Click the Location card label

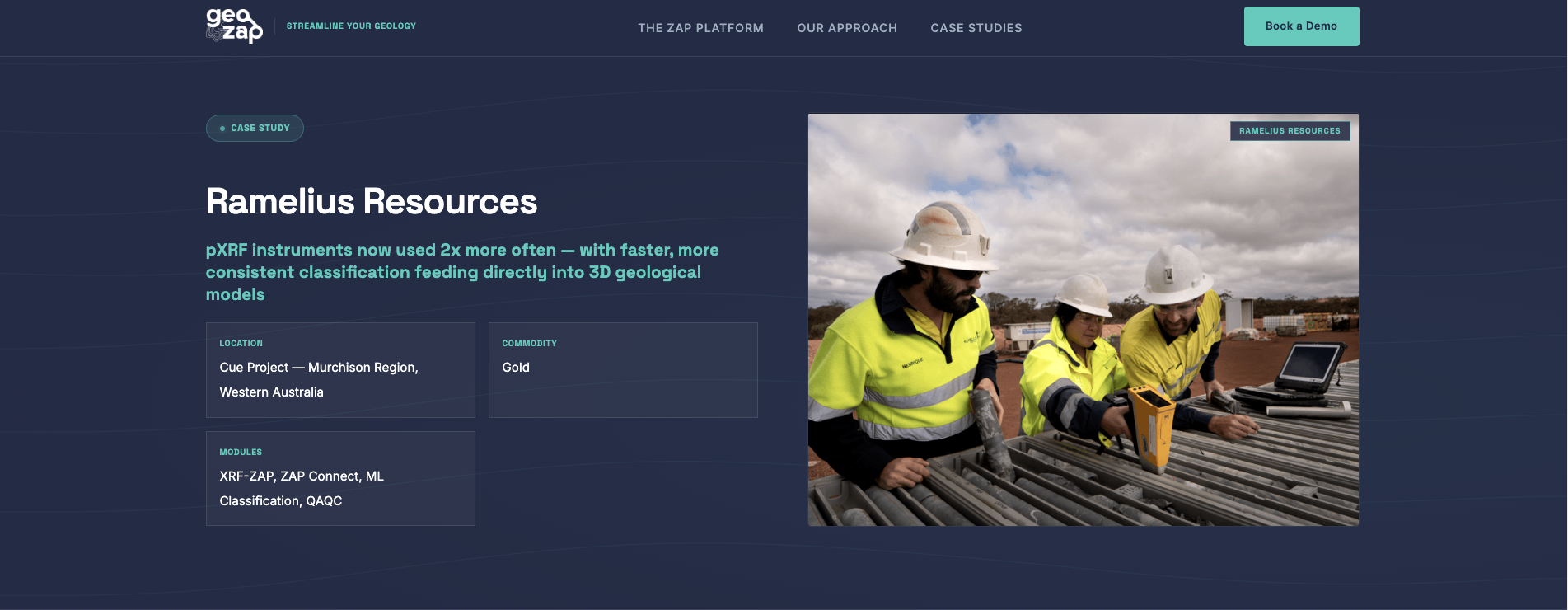241,343
